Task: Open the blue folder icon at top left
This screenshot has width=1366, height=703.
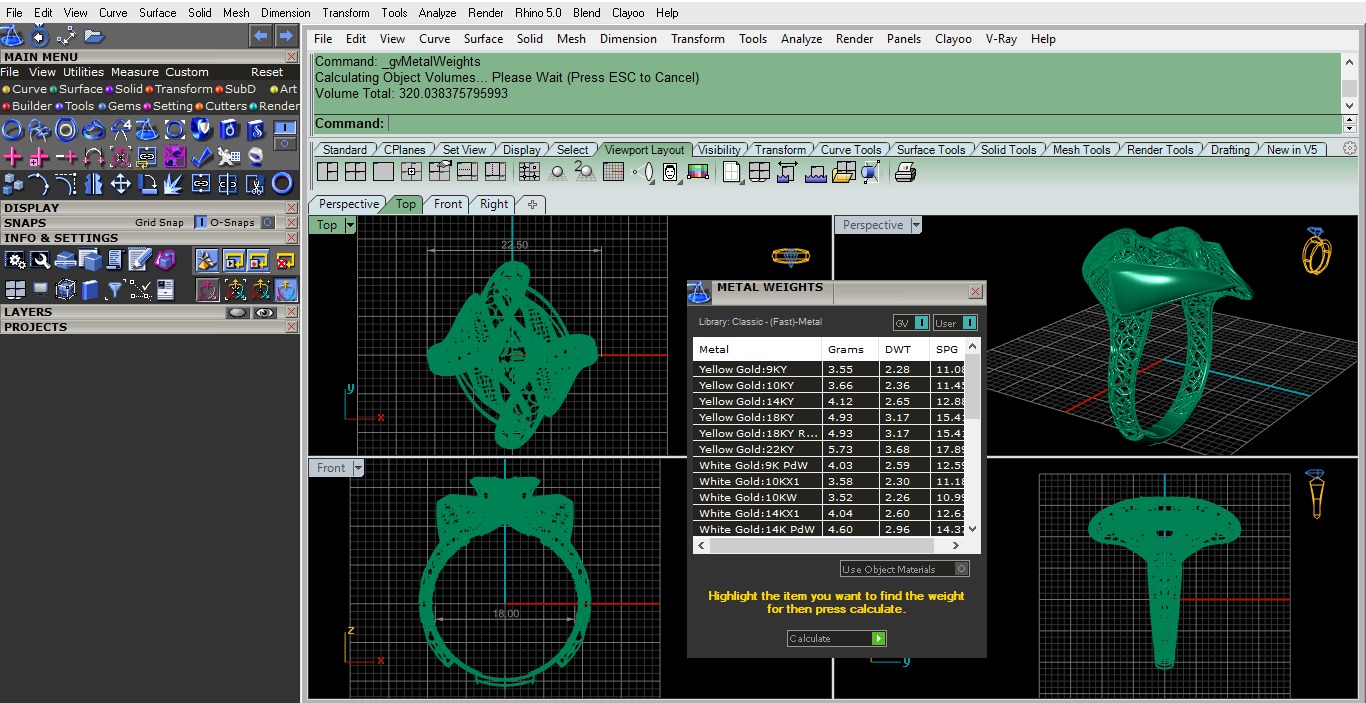Action: point(94,36)
